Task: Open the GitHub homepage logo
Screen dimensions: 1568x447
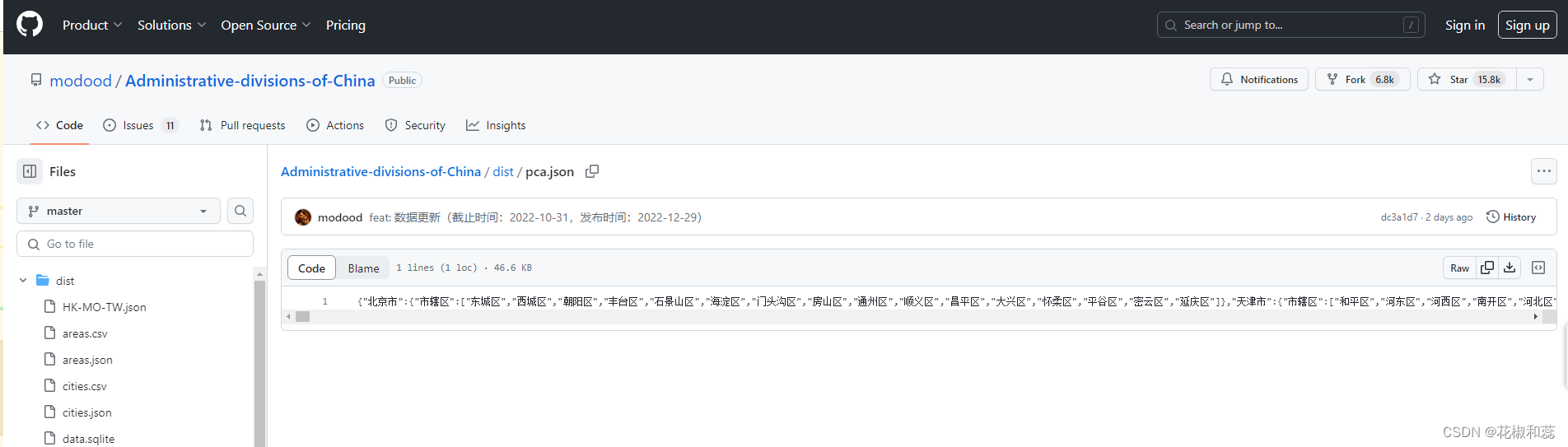Action: coord(30,25)
